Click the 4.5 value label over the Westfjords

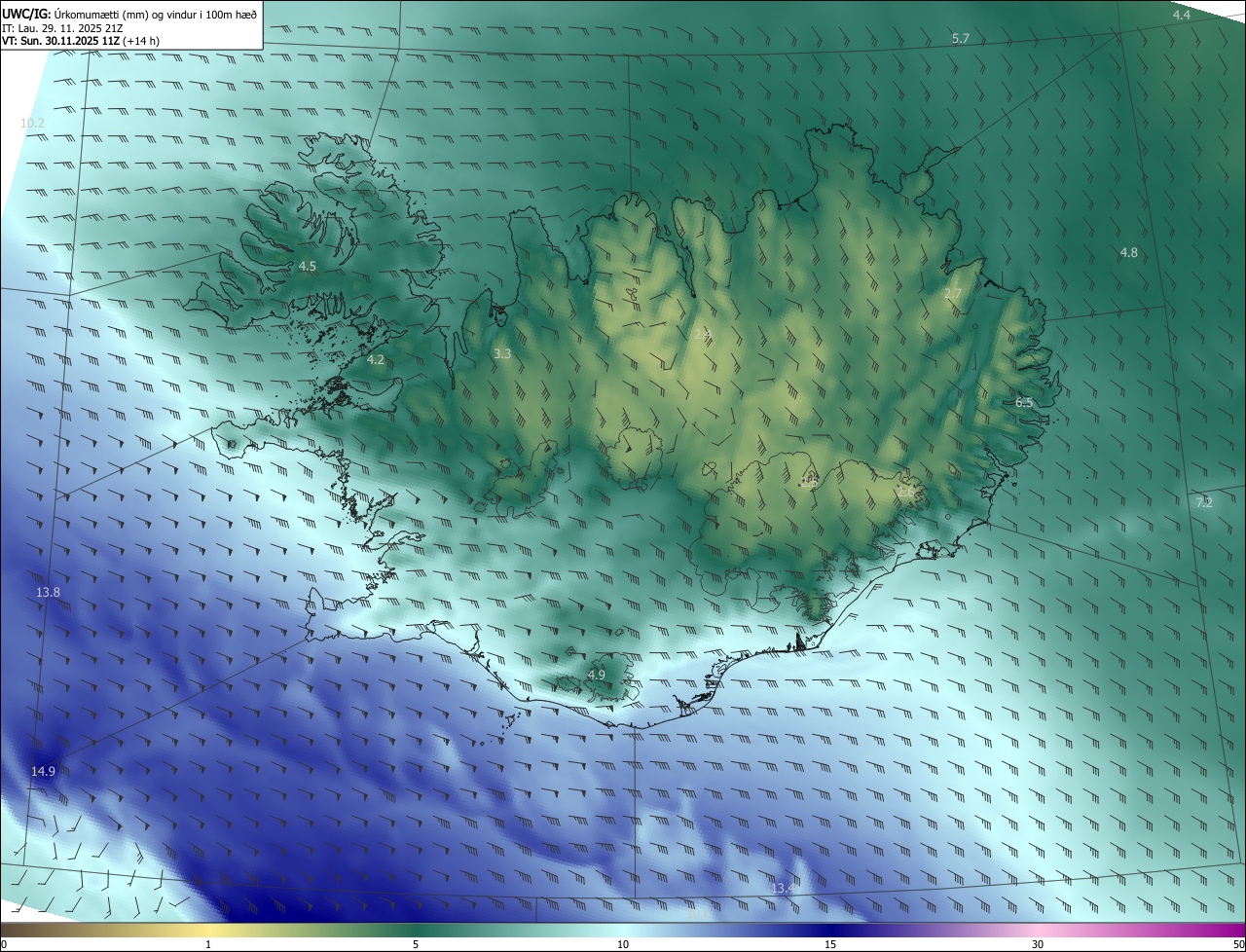[x=308, y=266]
